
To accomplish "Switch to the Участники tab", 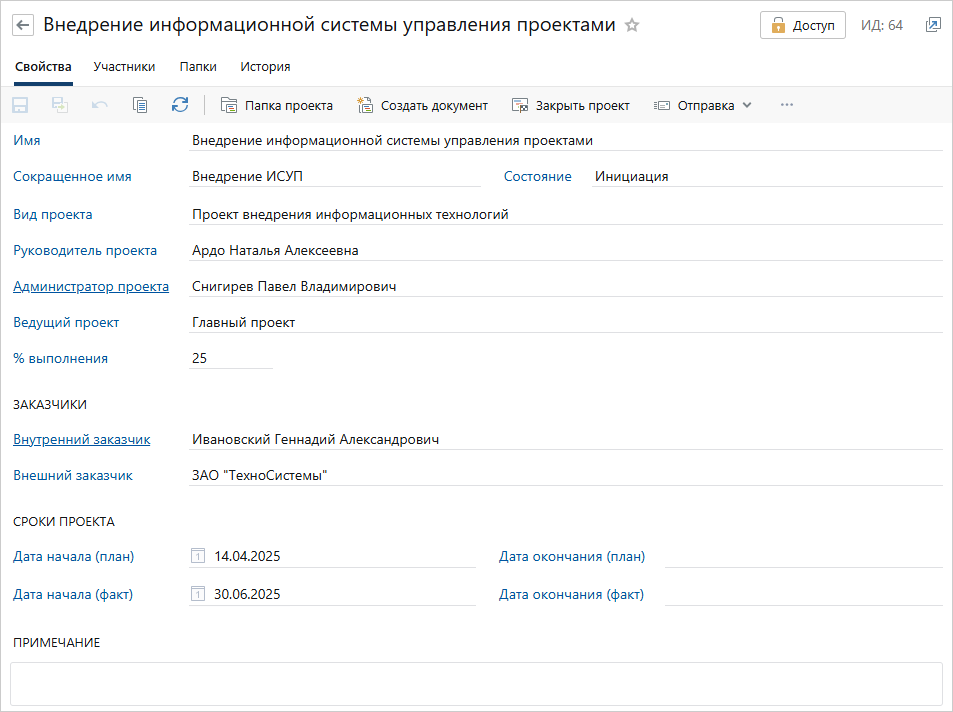I will click(124, 67).
